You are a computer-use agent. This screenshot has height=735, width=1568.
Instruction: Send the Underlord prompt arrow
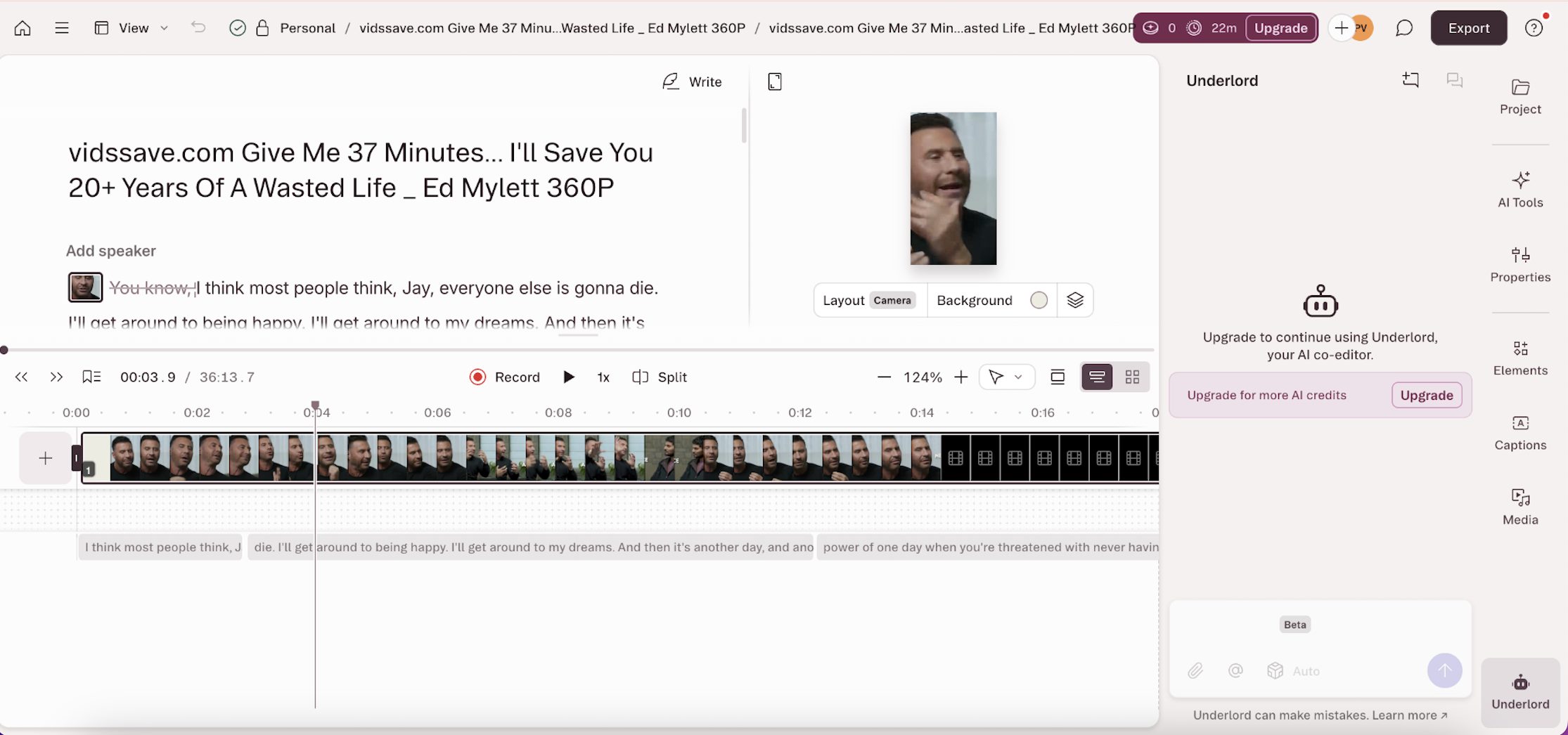pos(1444,671)
